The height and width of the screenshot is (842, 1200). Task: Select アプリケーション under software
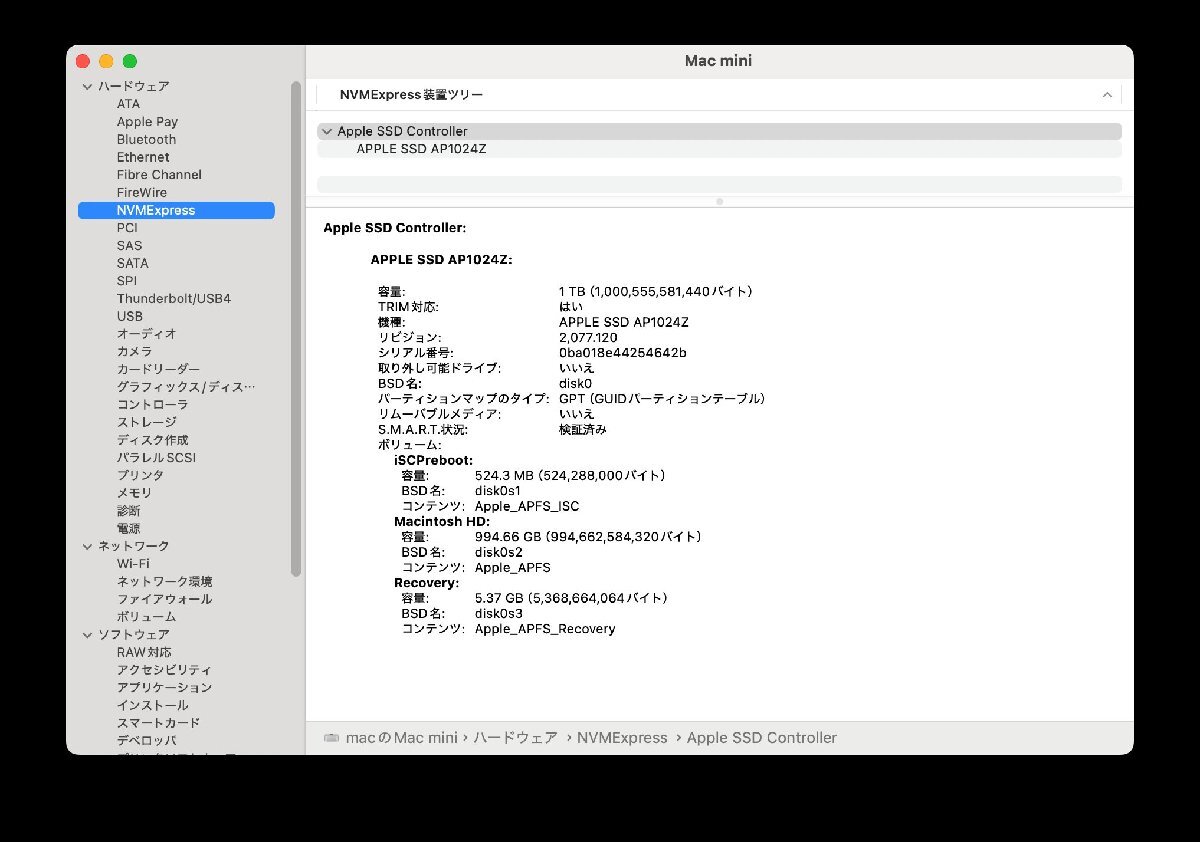164,688
